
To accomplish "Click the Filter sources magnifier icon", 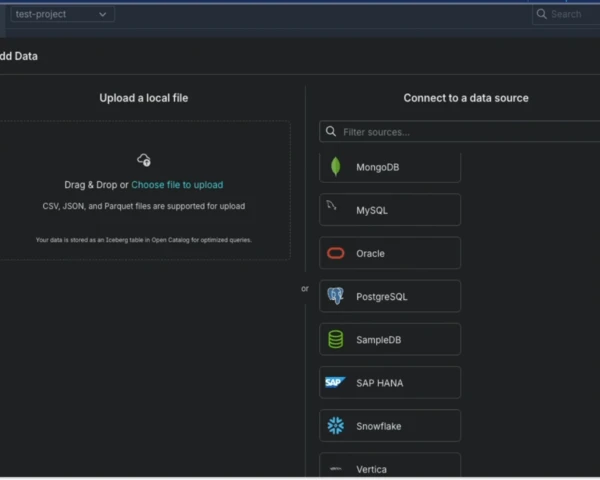I will tap(331, 132).
